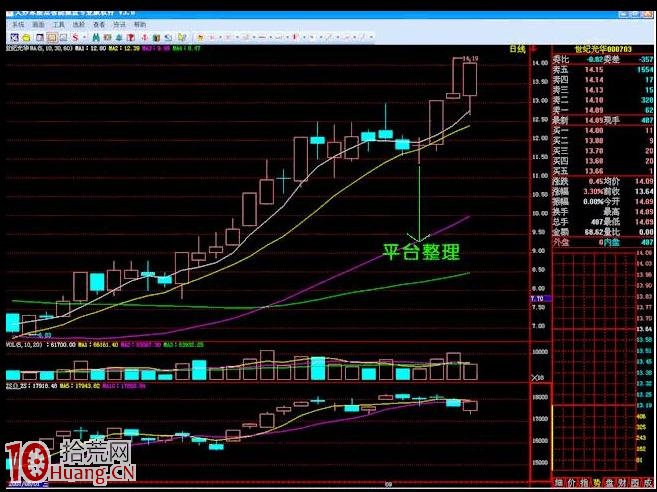Click the green binoculars search icon

(96, 38)
